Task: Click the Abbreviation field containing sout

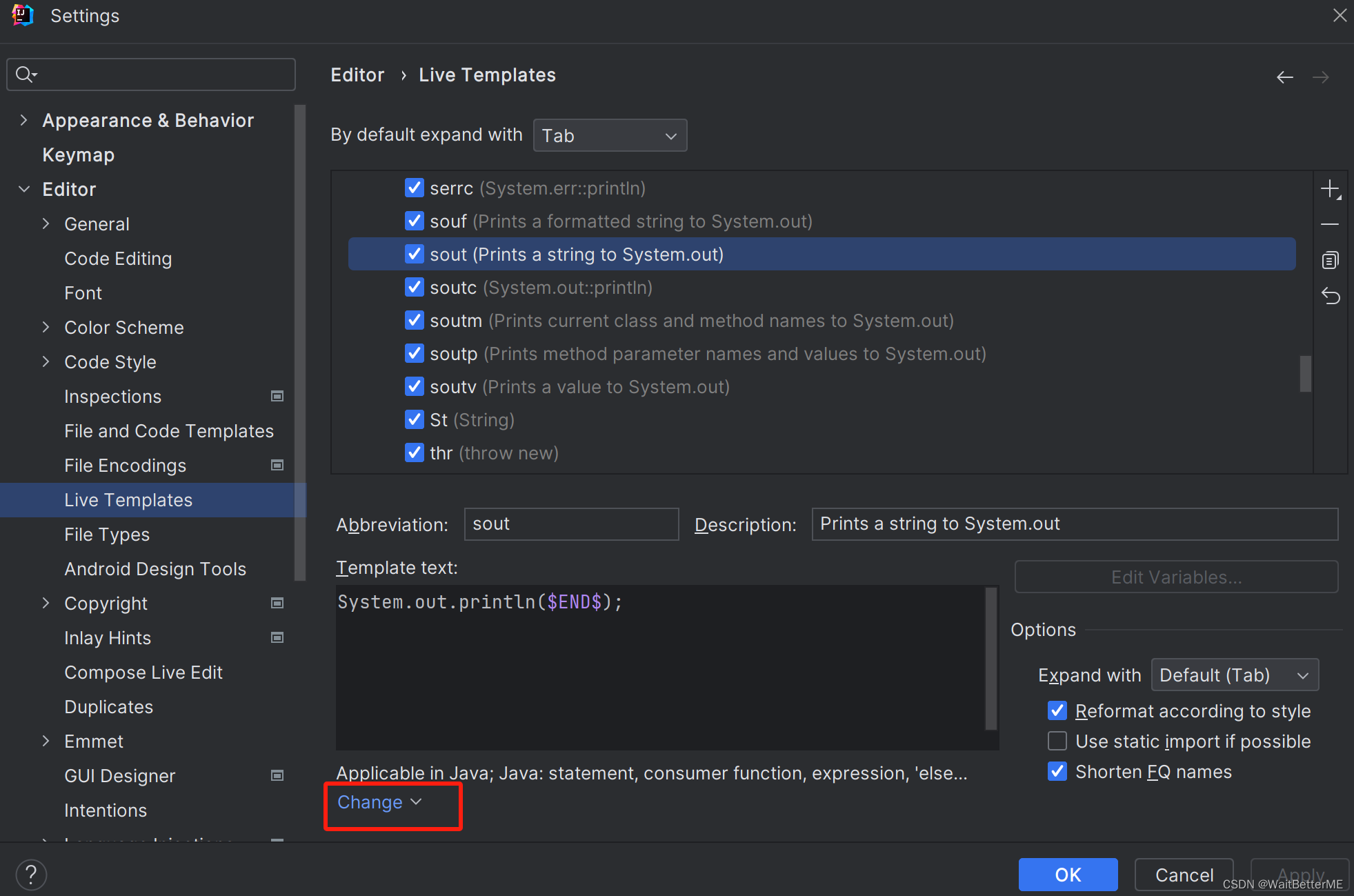Action: 571,524
